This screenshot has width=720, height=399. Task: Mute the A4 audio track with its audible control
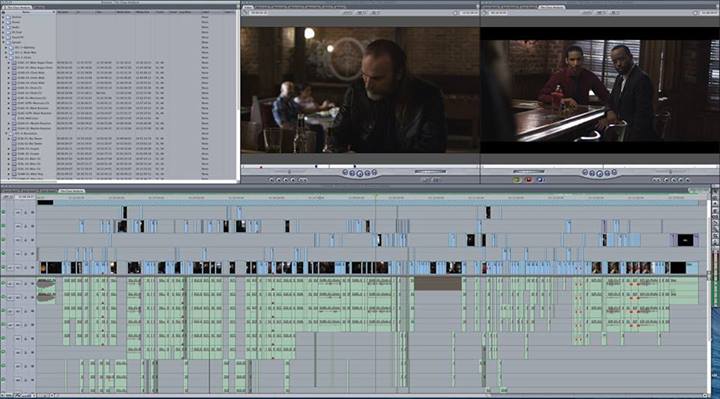tap(3, 325)
